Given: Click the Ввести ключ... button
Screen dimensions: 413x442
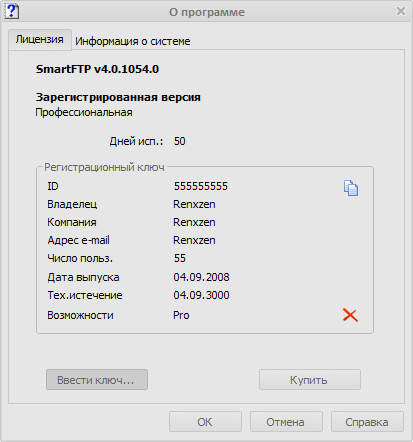Looking at the screenshot, I should (97, 379).
